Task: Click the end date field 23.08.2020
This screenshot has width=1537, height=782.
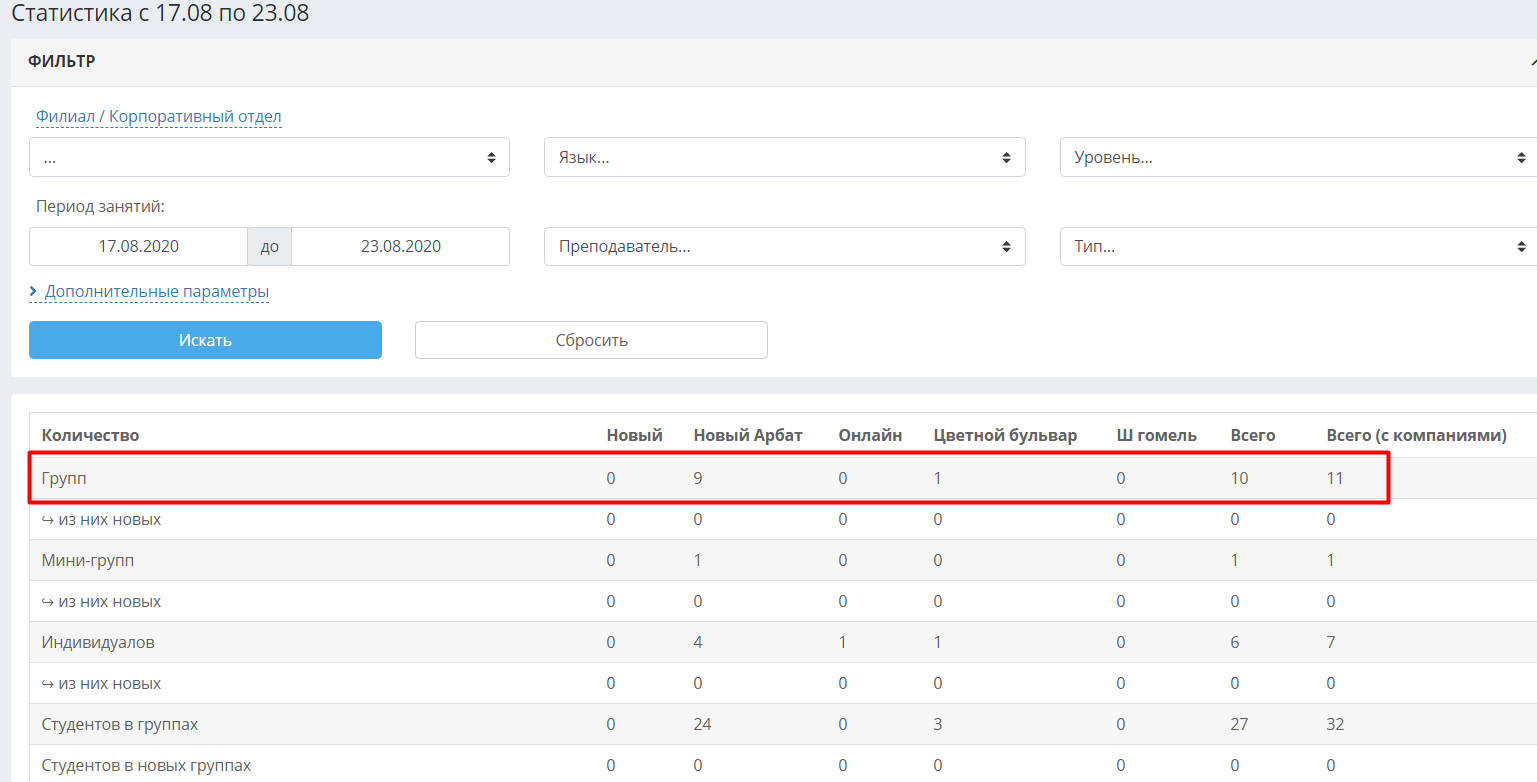Action: [400, 246]
